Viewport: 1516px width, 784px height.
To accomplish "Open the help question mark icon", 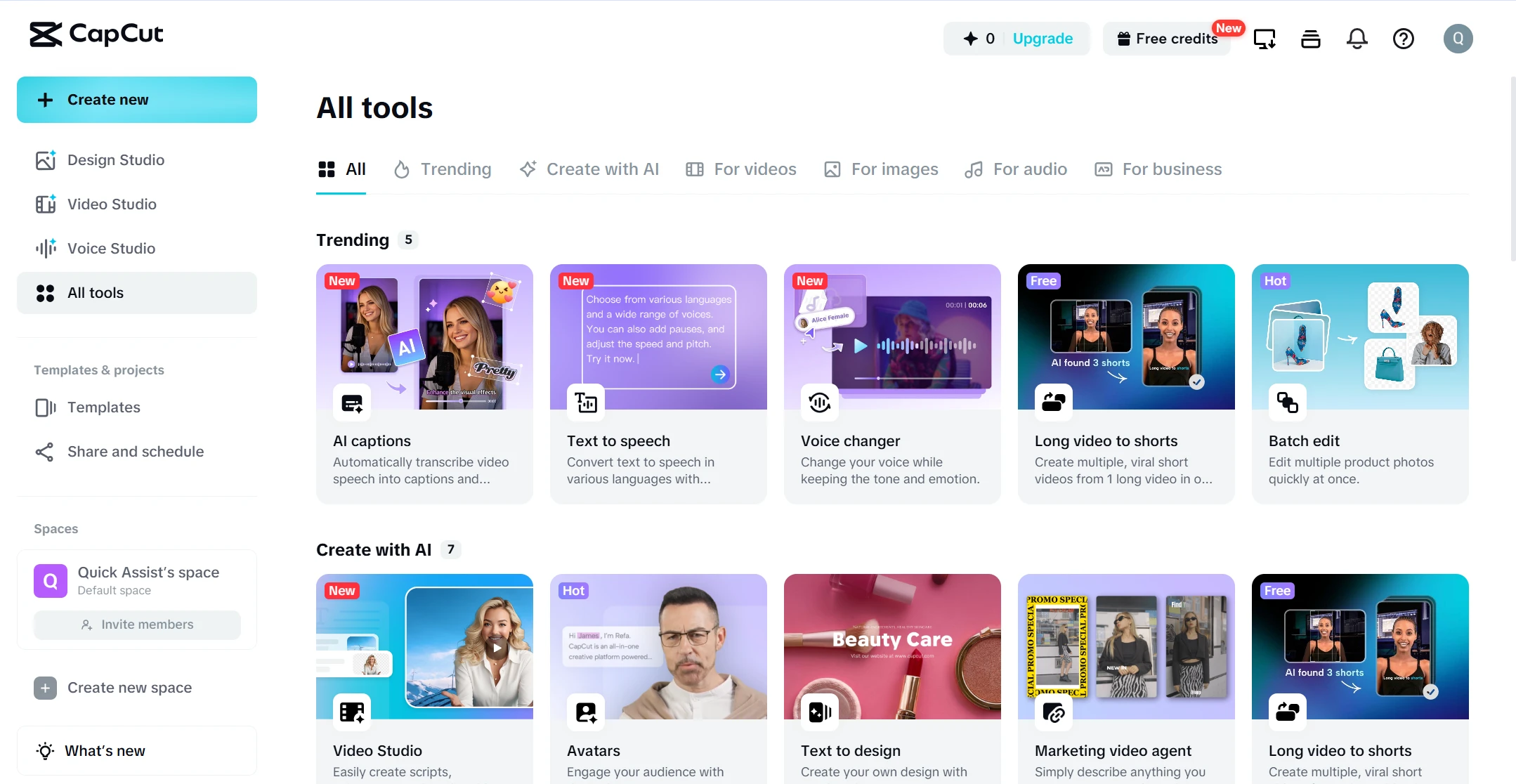I will (x=1404, y=39).
